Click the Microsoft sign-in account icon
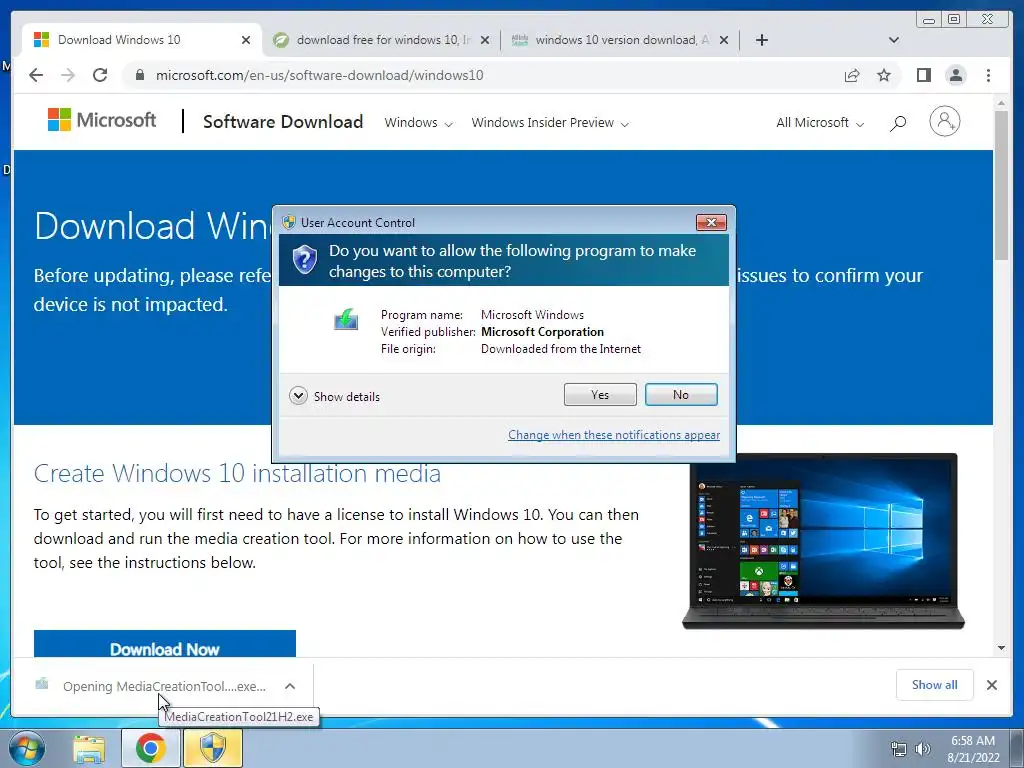1024x768 pixels. pyautogui.click(x=944, y=121)
